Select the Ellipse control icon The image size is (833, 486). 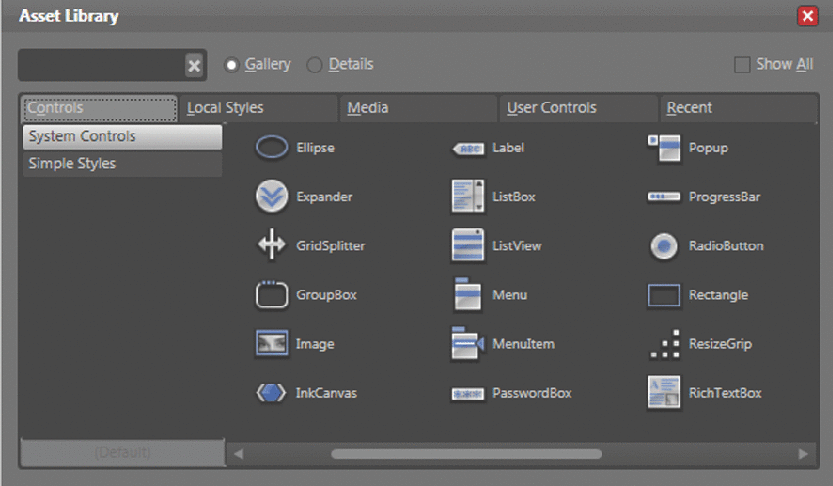coord(272,148)
